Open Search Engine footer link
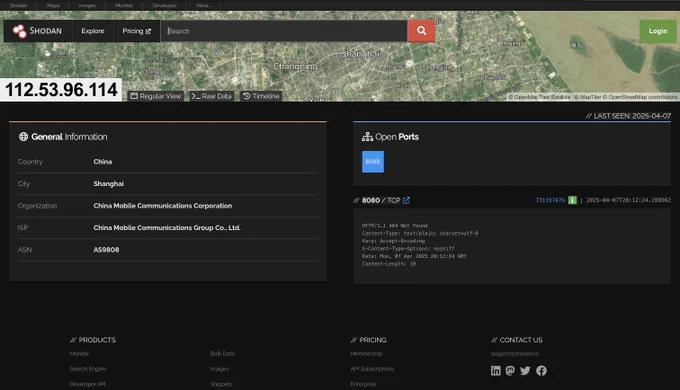Viewport: 680px width, 390px height. tap(88, 369)
